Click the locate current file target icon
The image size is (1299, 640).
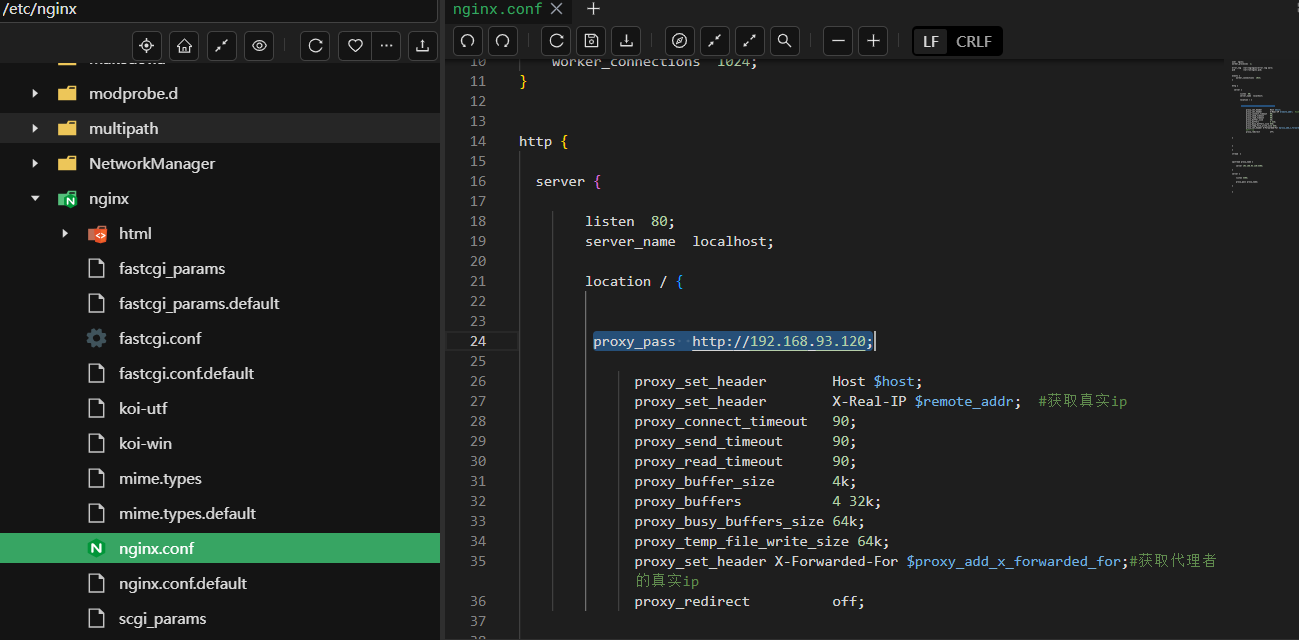click(147, 46)
